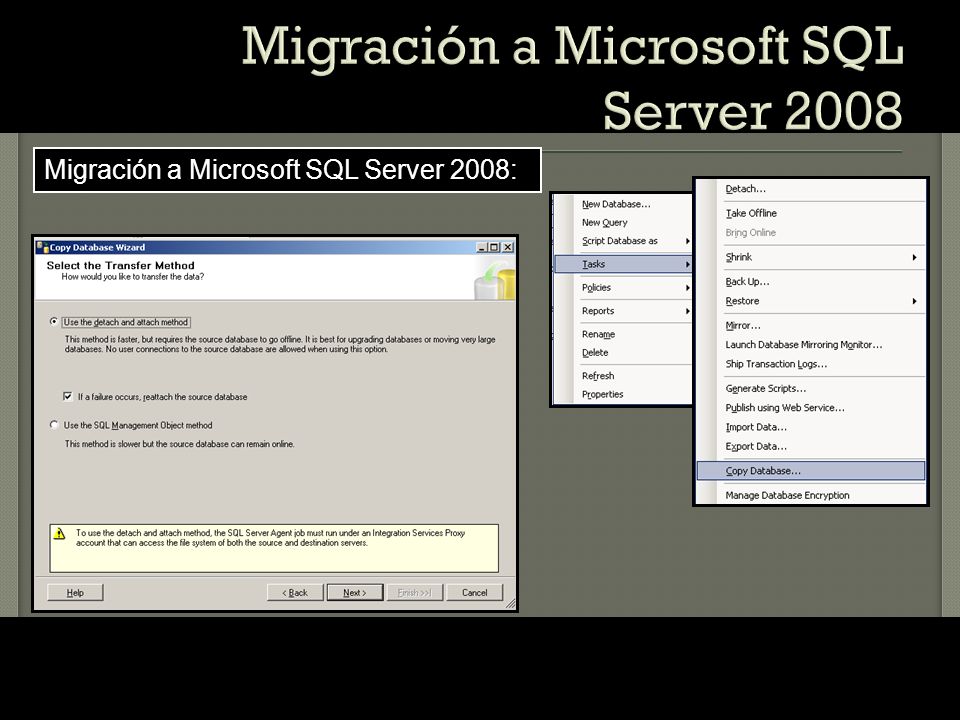Click the disabled Finish >>| button

tap(414, 592)
